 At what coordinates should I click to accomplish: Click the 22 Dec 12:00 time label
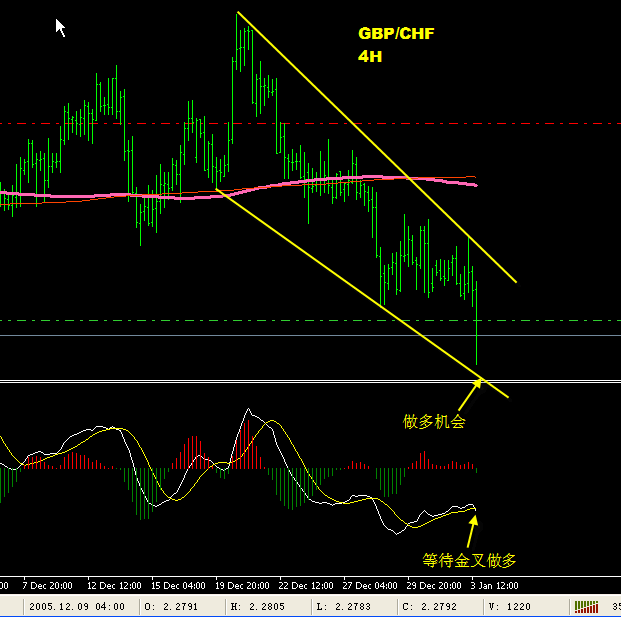(x=306, y=585)
